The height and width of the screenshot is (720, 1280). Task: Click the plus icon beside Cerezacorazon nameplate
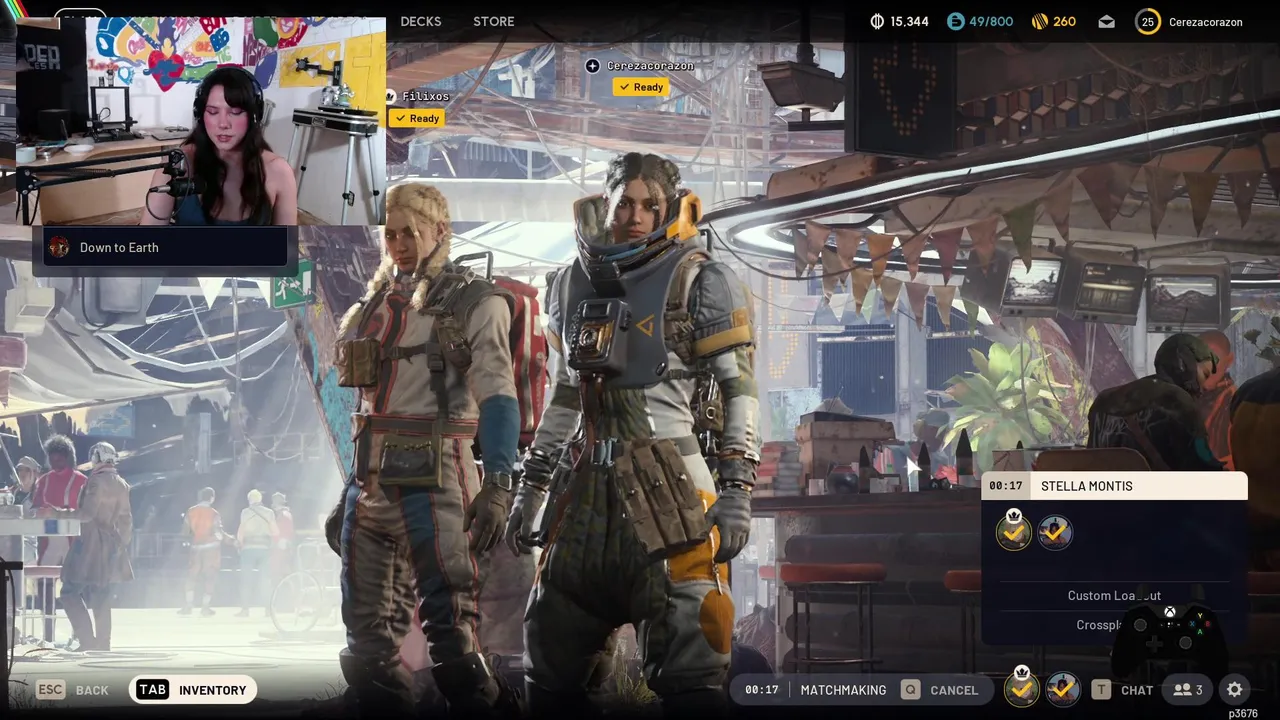(x=593, y=65)
